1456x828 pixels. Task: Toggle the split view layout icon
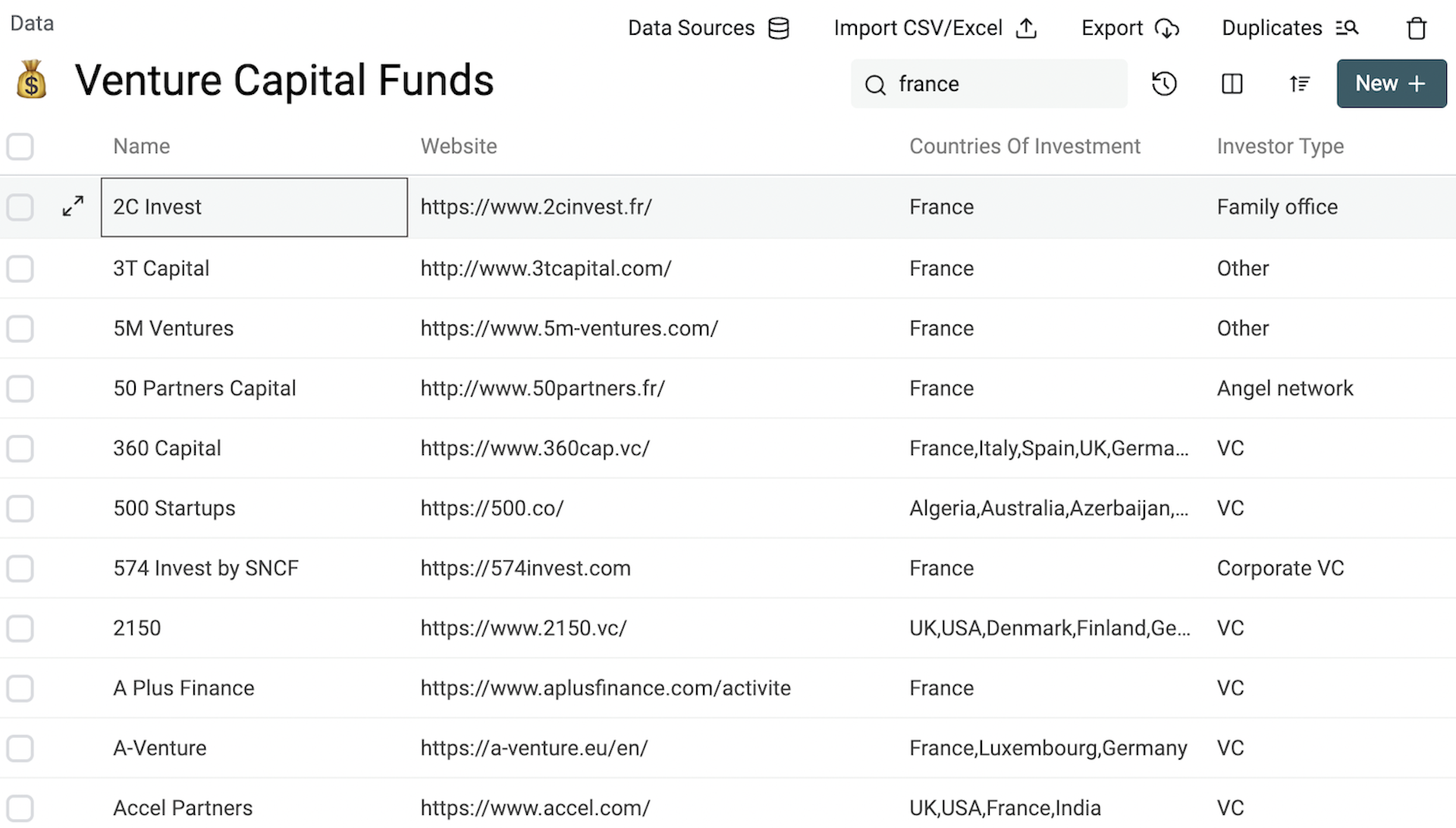coord(1232,83)
